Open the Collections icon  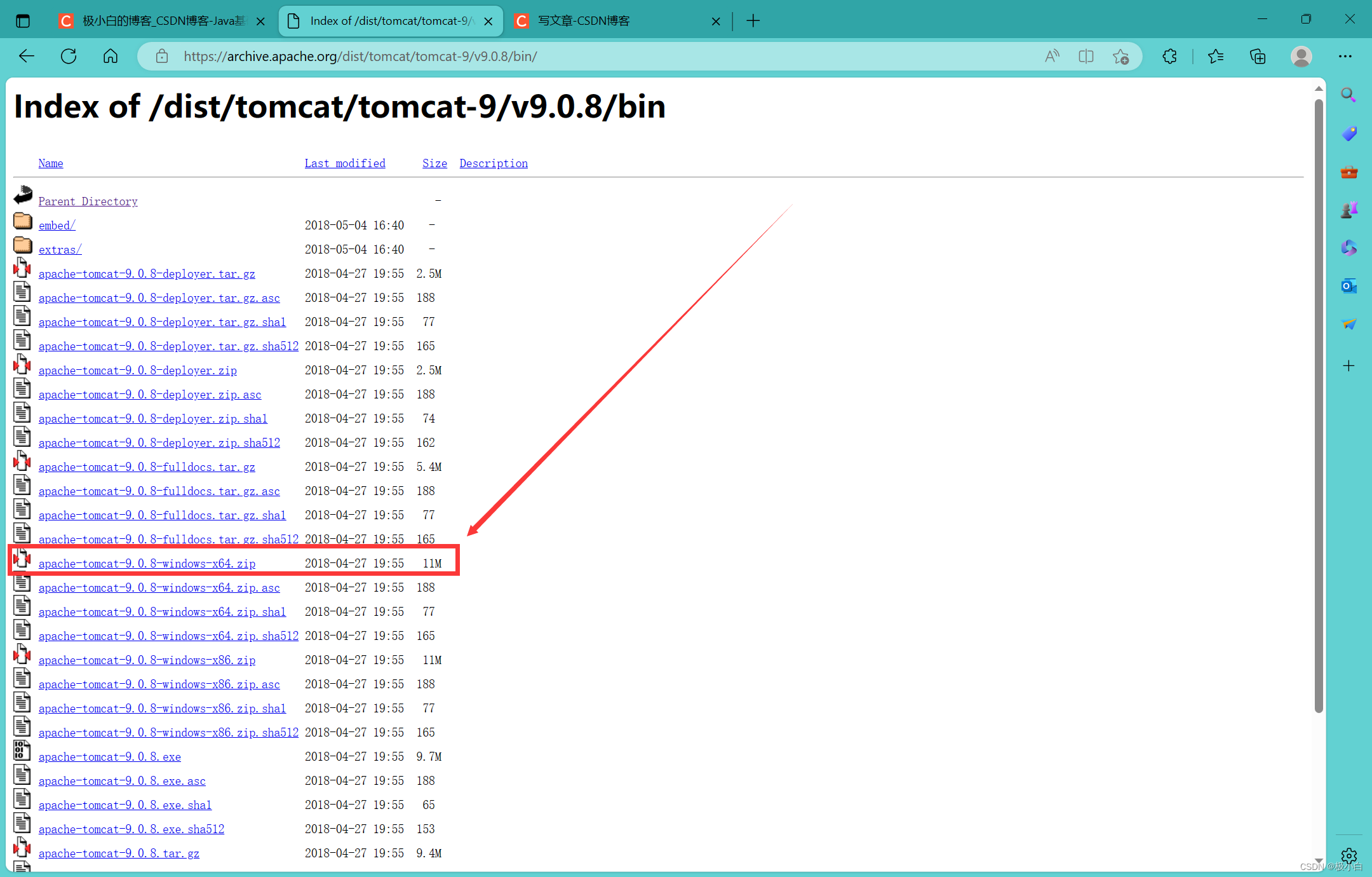pos(1258,57)
